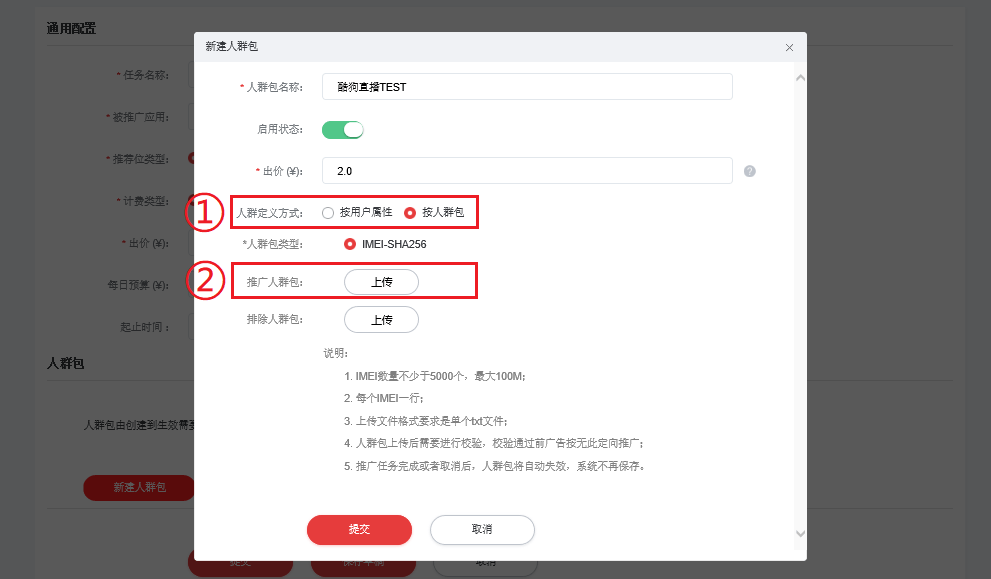
Task: Click the 取消 button in the dialog
Action: click(x=482, y=530)
